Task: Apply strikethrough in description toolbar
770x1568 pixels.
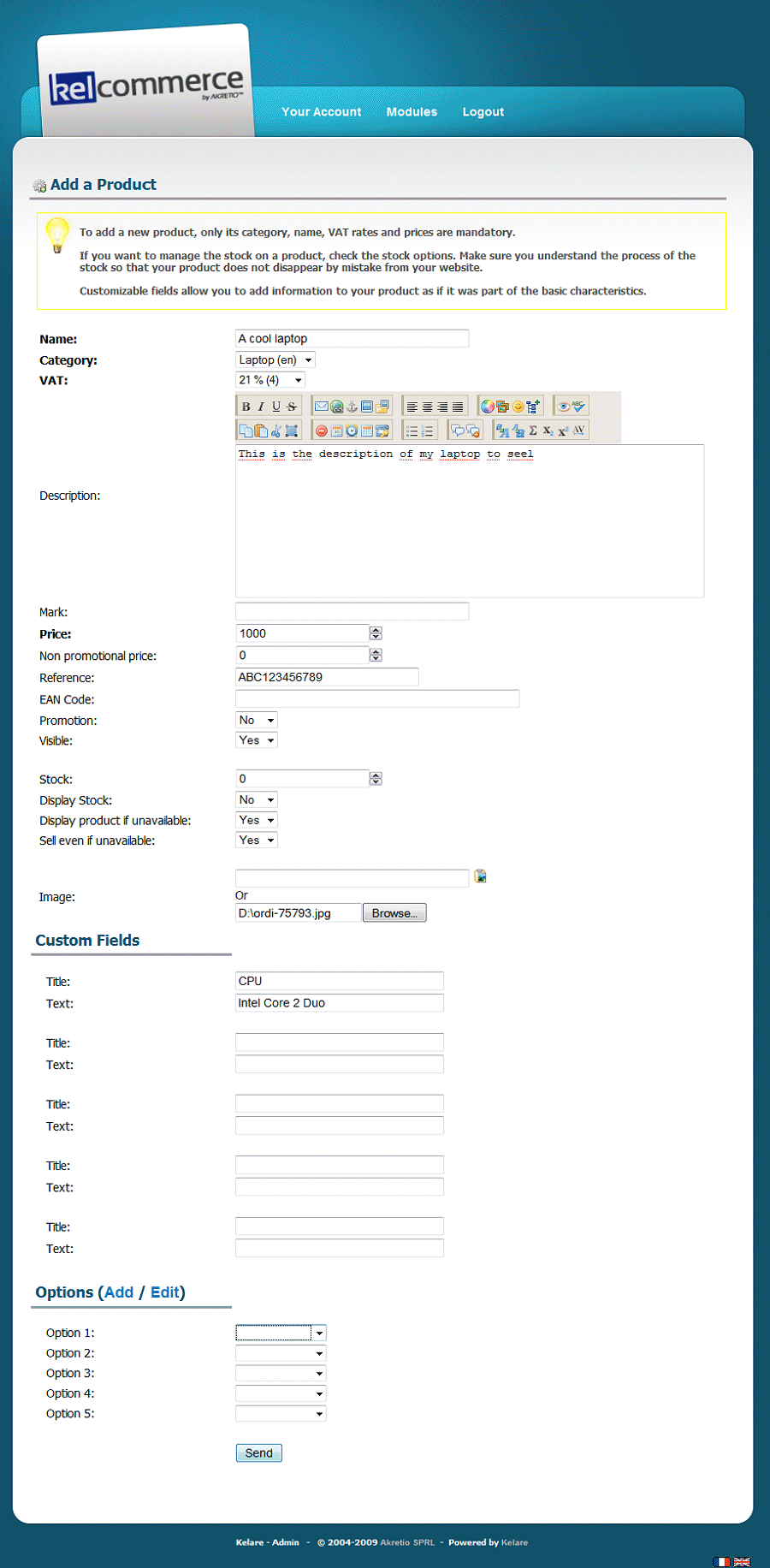Action: click(292, 407)
